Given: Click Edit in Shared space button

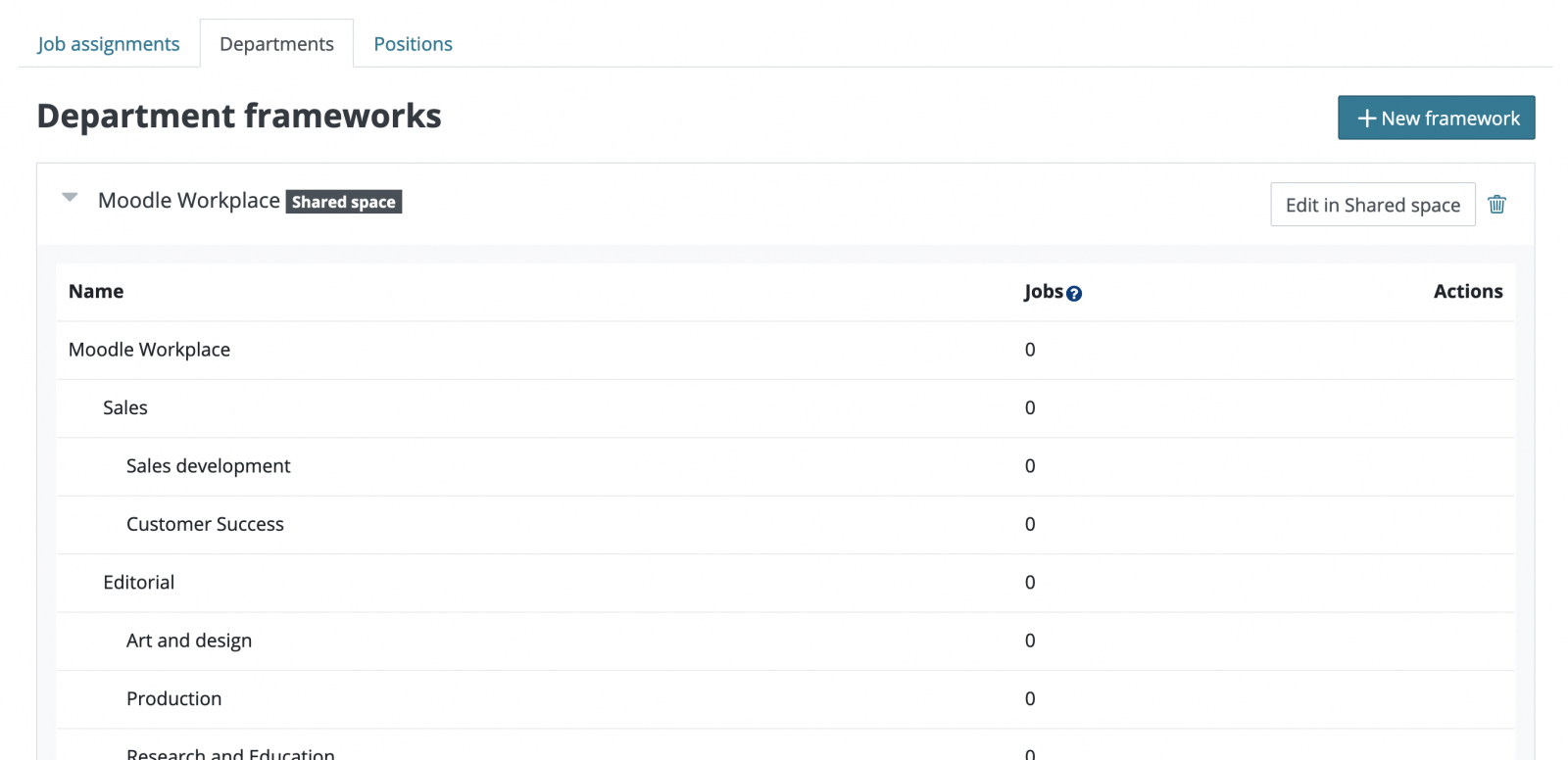Looking at the screenshot, I should [x=1372, y=205].
